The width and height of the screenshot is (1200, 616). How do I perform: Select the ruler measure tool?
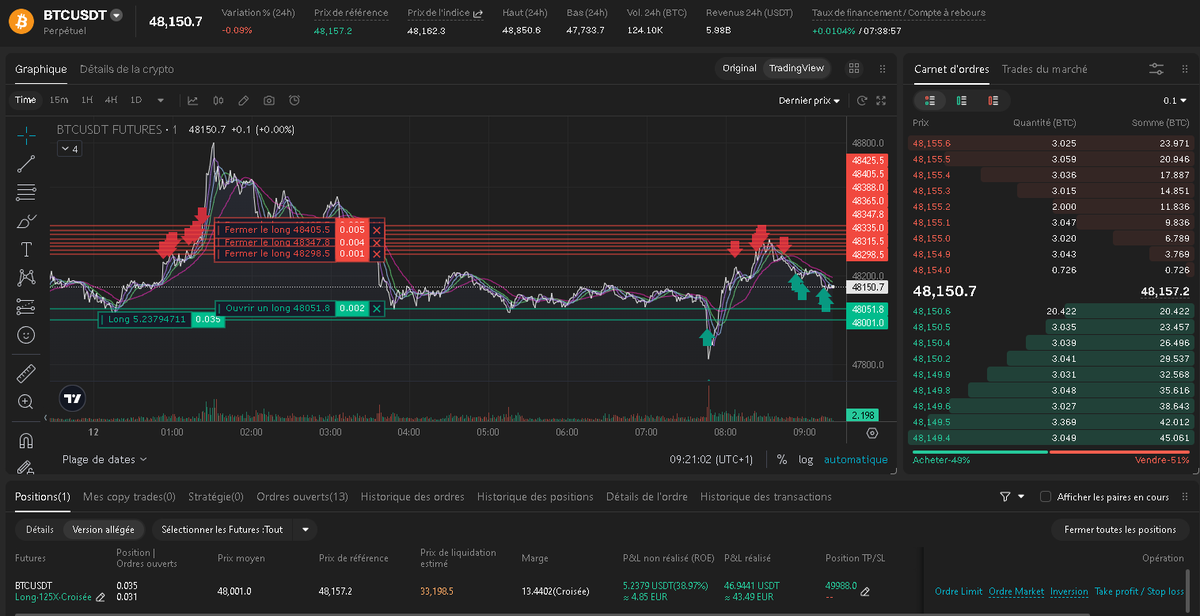26,374
